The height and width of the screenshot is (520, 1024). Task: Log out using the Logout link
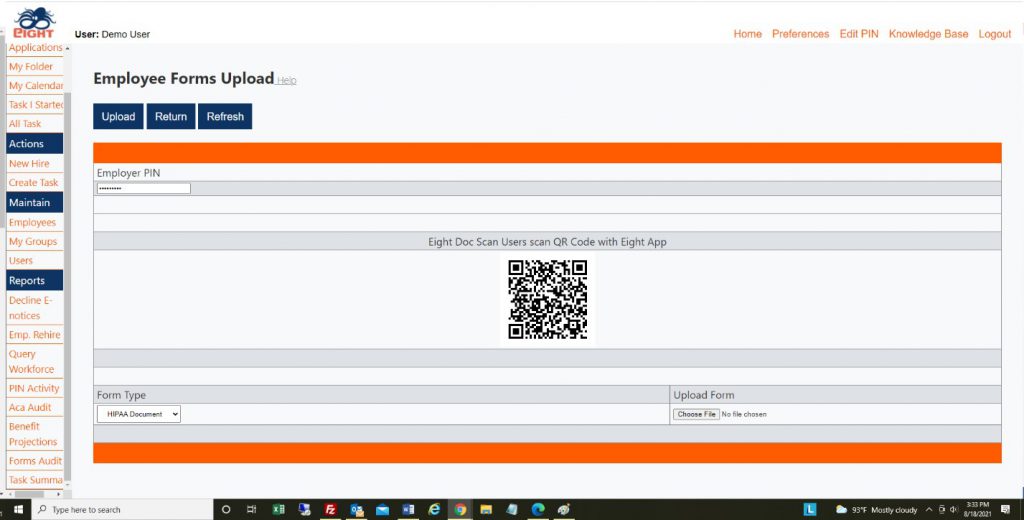(x=995, y=34)
